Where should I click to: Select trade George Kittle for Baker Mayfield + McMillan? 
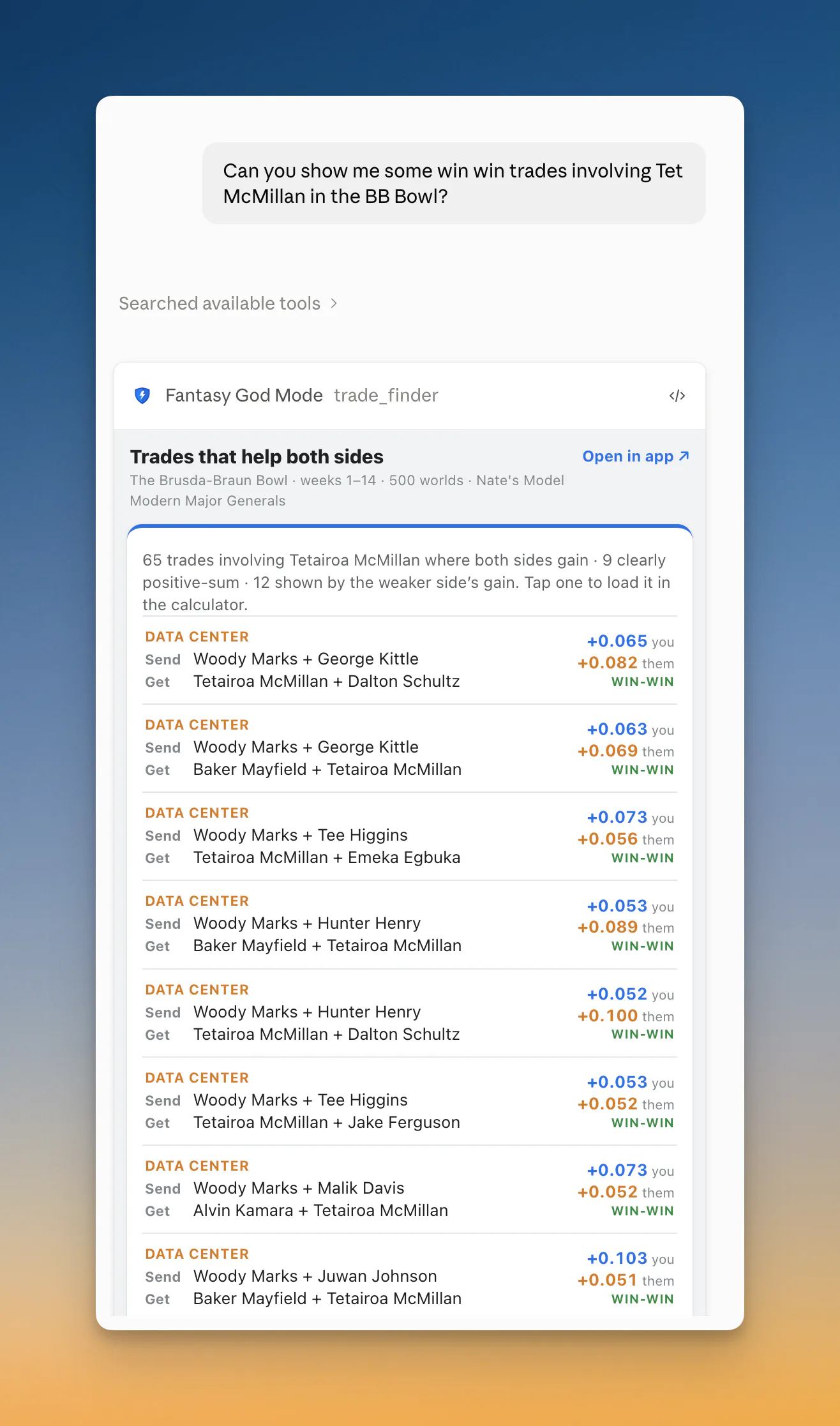click(410, 748)
